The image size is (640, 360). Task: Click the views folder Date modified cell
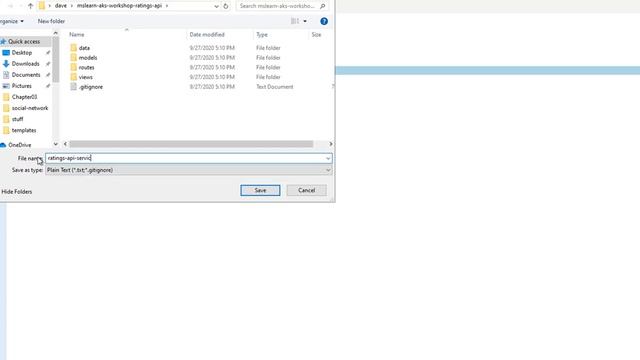pos(212,77)
